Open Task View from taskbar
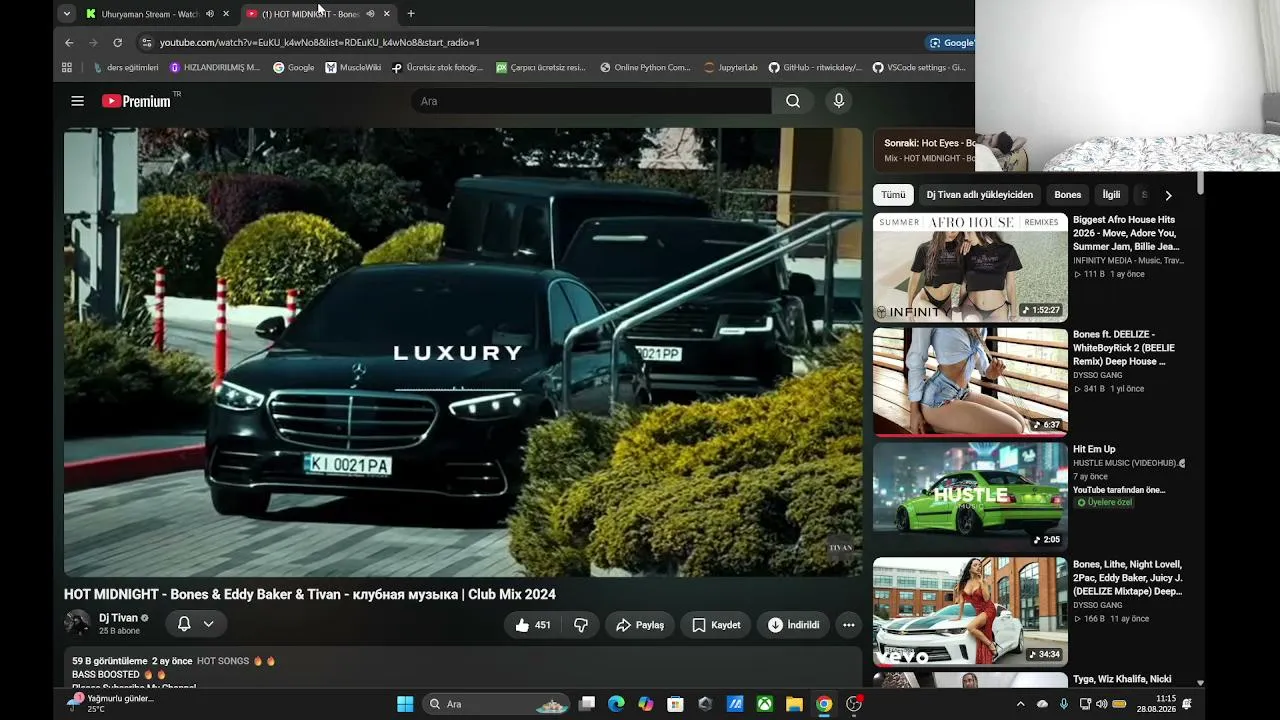Viewport: 1280px width, 720px height. (587, 704)
